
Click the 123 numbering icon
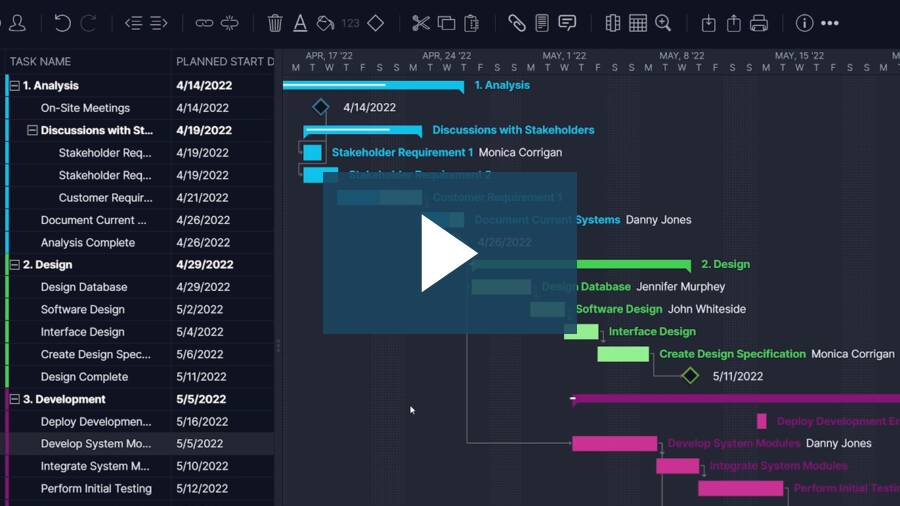[x=350, y=24]
